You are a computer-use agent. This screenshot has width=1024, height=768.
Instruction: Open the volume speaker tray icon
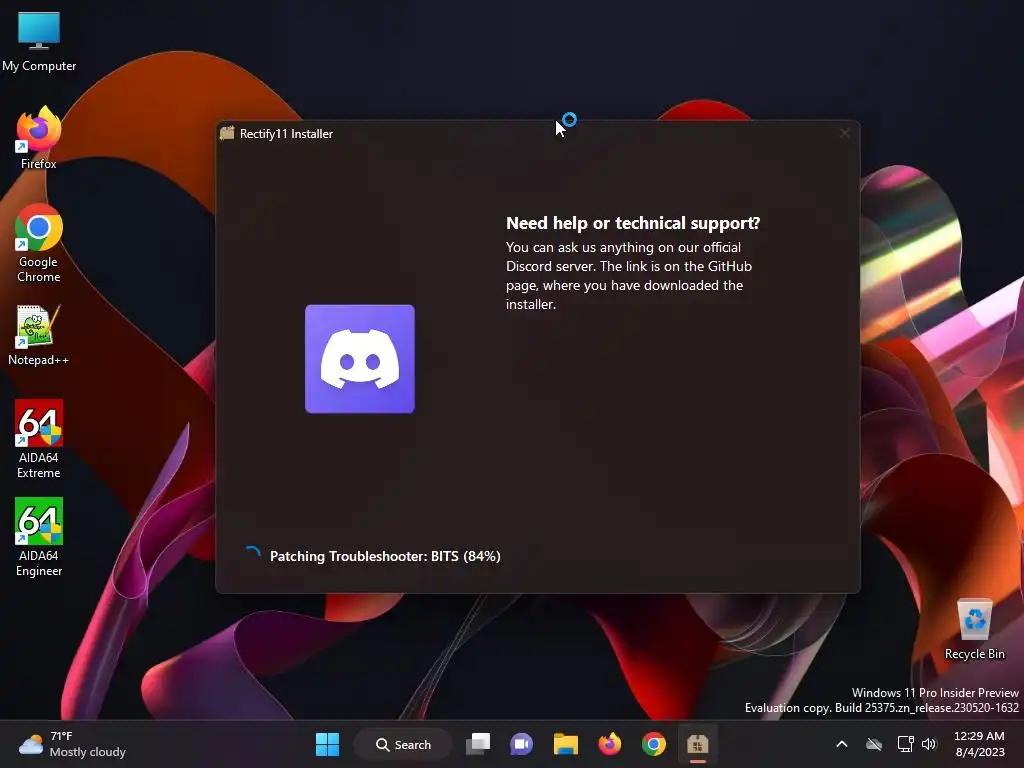coord(929,744)
